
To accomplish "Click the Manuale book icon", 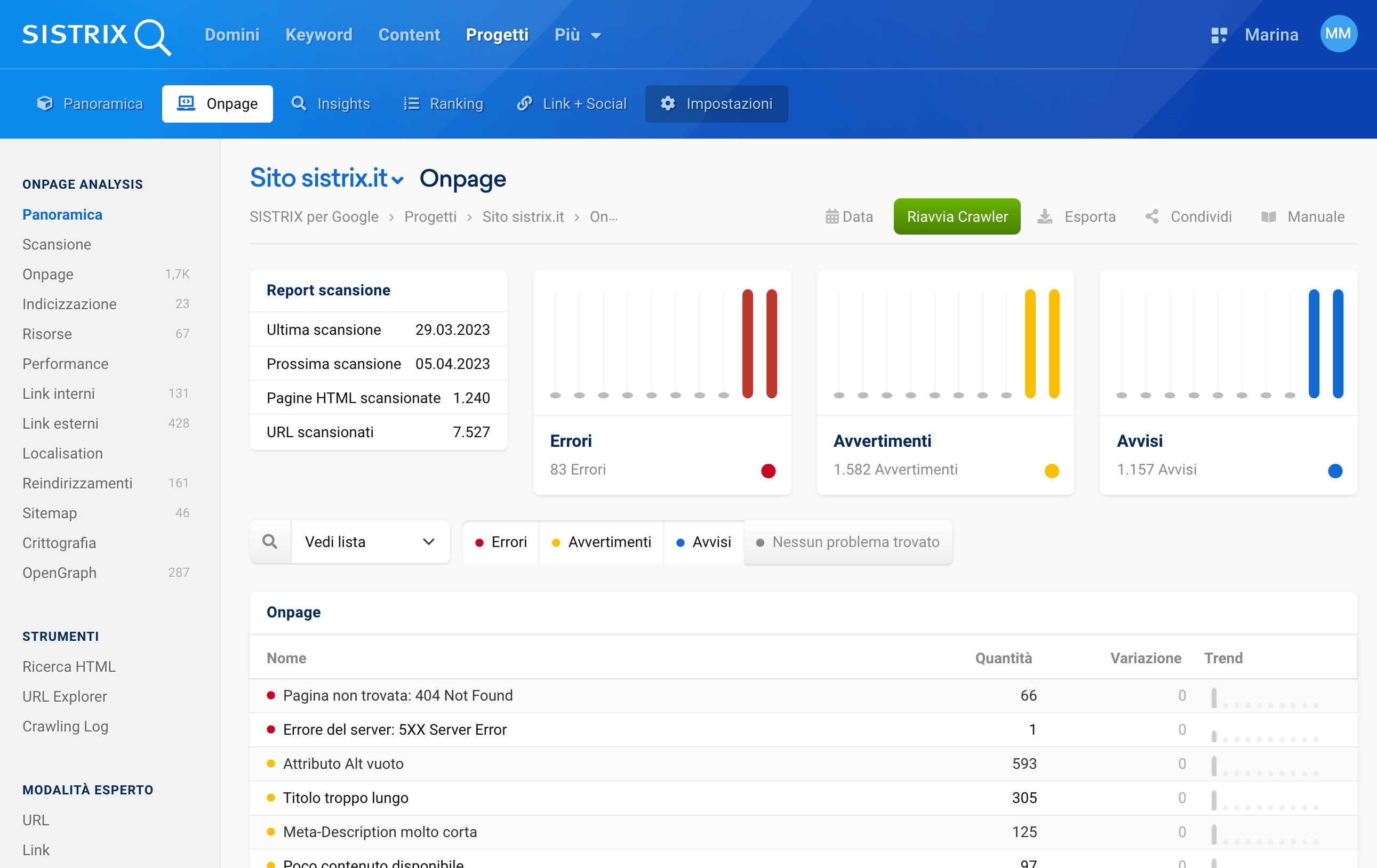I will [x=1268, y=216].
